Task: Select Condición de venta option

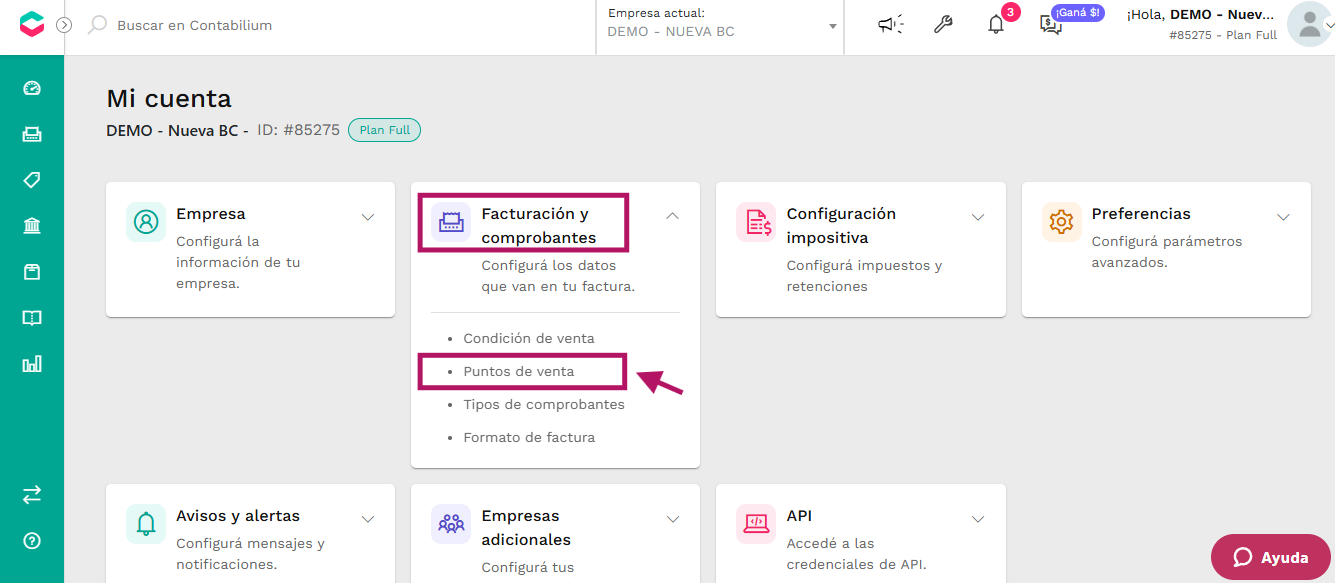Action: pyautogui.click(x=529, y=339)
